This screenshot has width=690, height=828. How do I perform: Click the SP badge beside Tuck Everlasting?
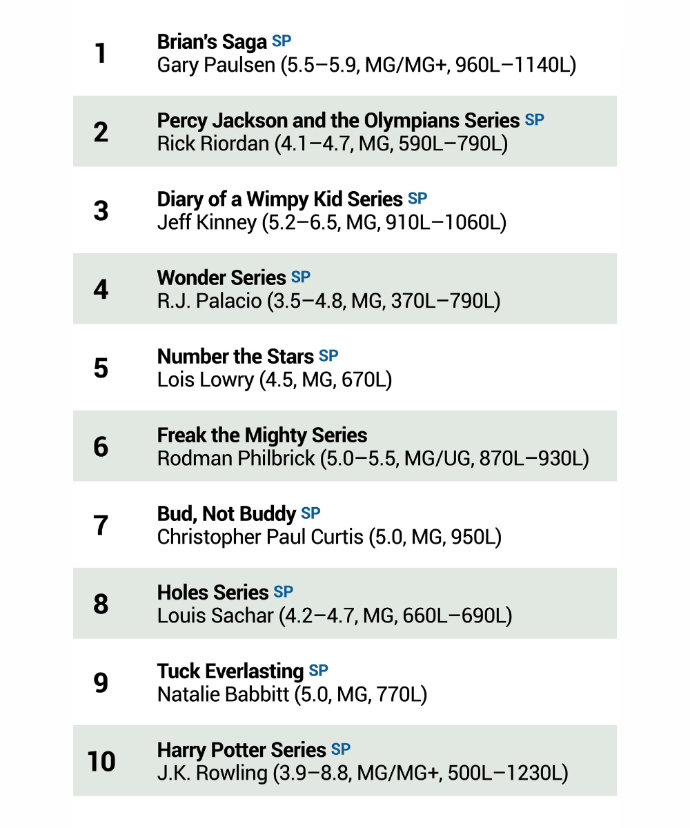[318, 670]
